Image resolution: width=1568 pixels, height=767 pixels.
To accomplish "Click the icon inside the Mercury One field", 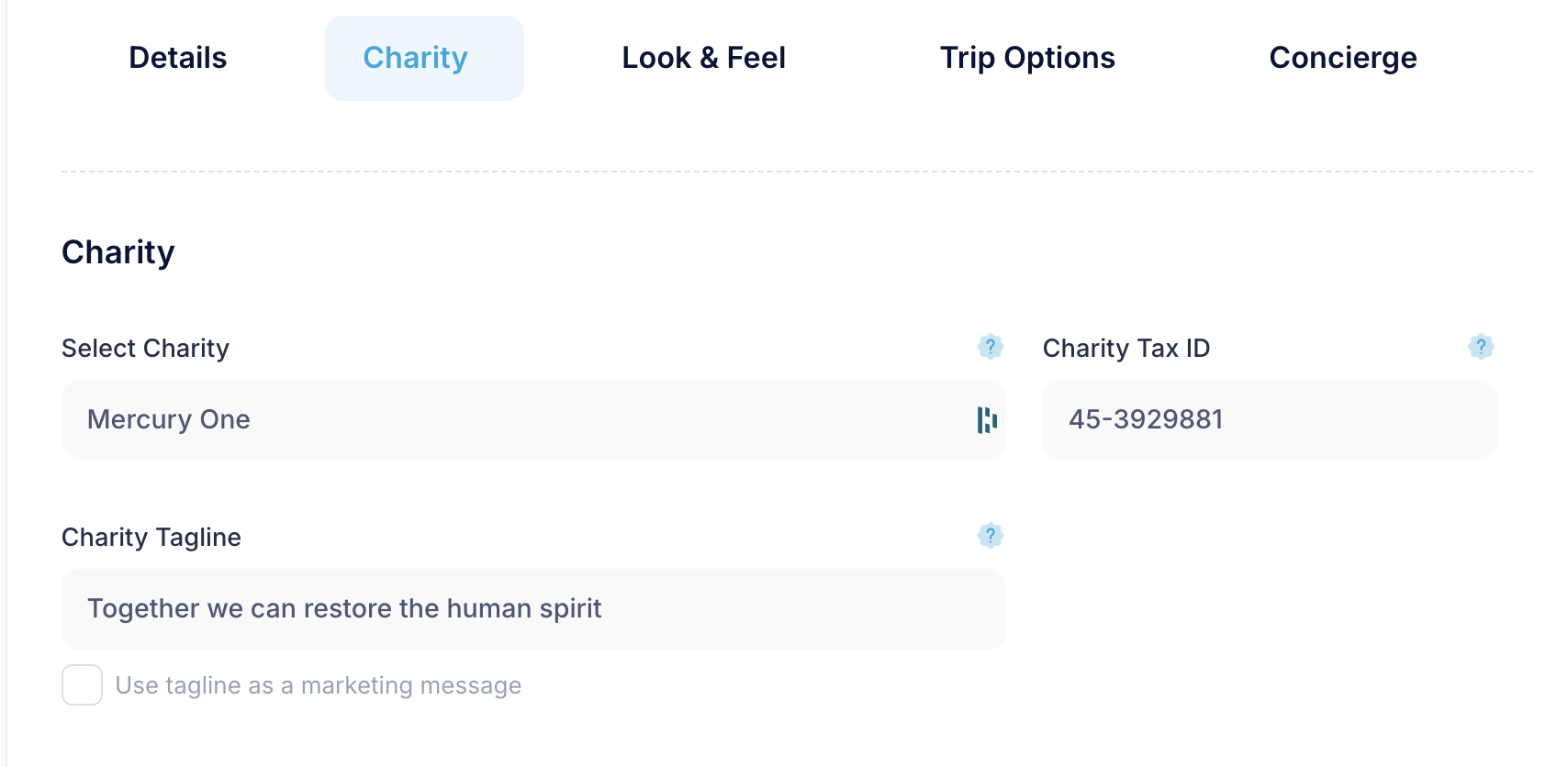I will pyautogui.click(x=987, y=420).
